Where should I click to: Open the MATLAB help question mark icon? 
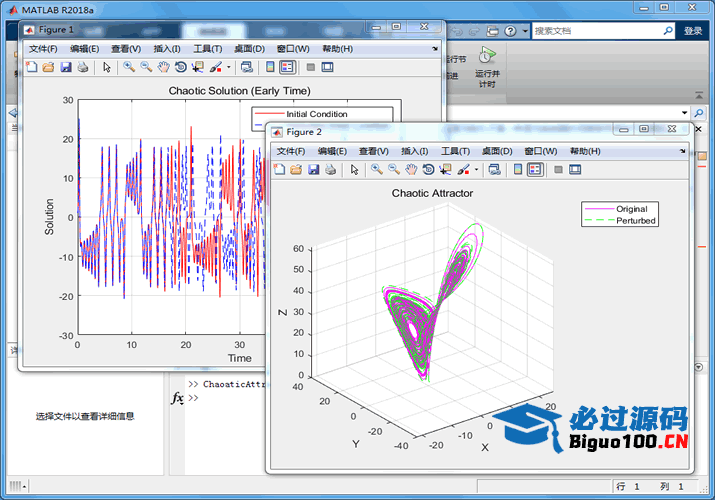point(510,31)
